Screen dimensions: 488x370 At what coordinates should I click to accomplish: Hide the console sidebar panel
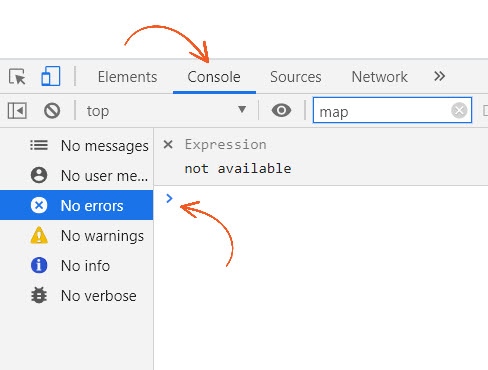pyautogui.click(x=17, y=111)
